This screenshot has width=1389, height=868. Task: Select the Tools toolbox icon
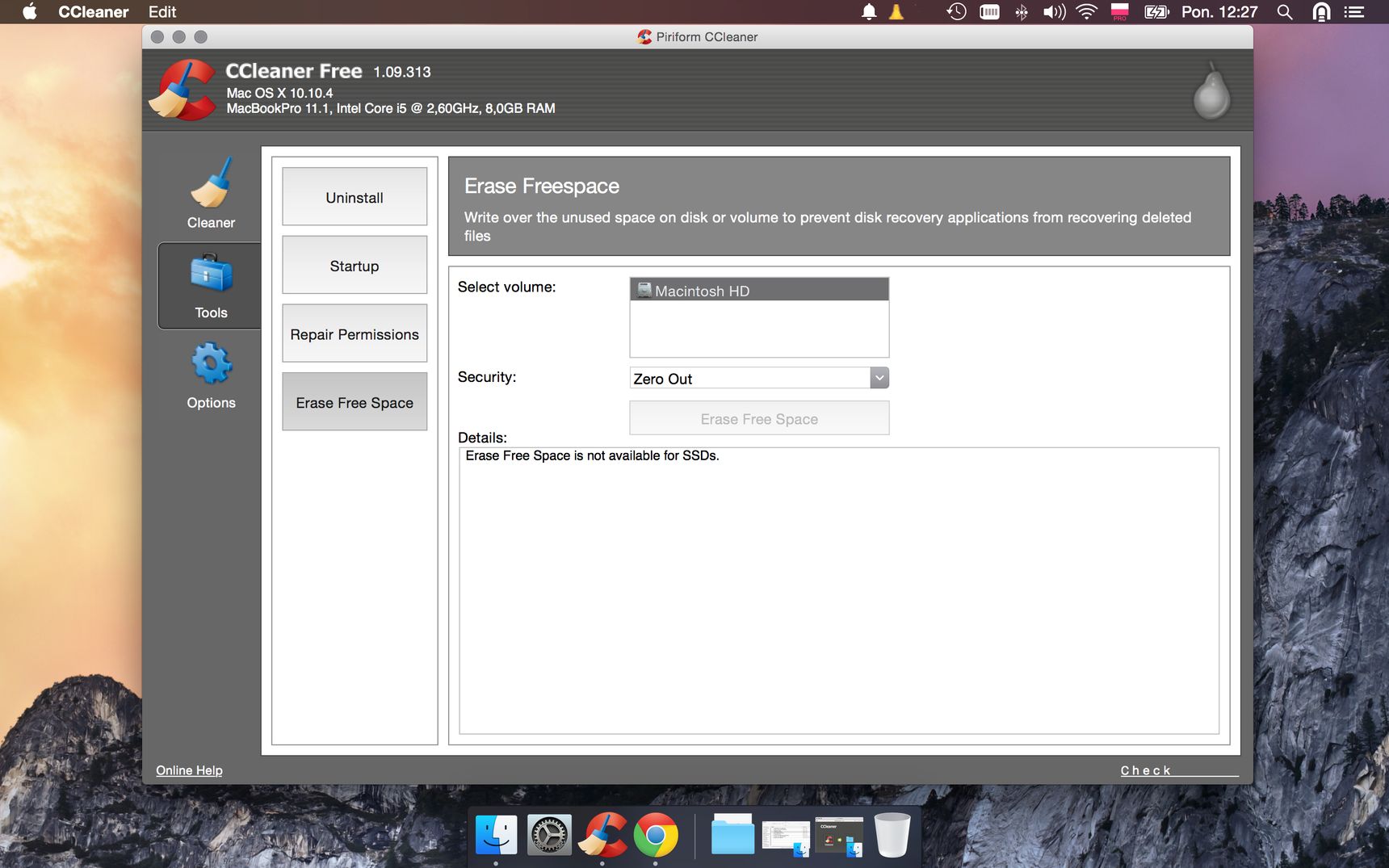click(211, 274)
